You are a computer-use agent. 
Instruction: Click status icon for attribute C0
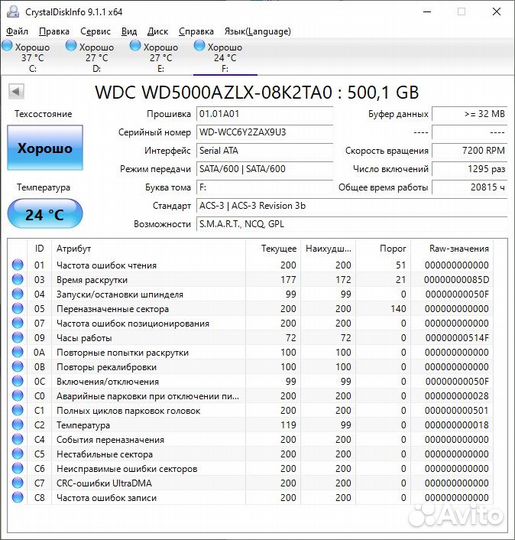18,395
